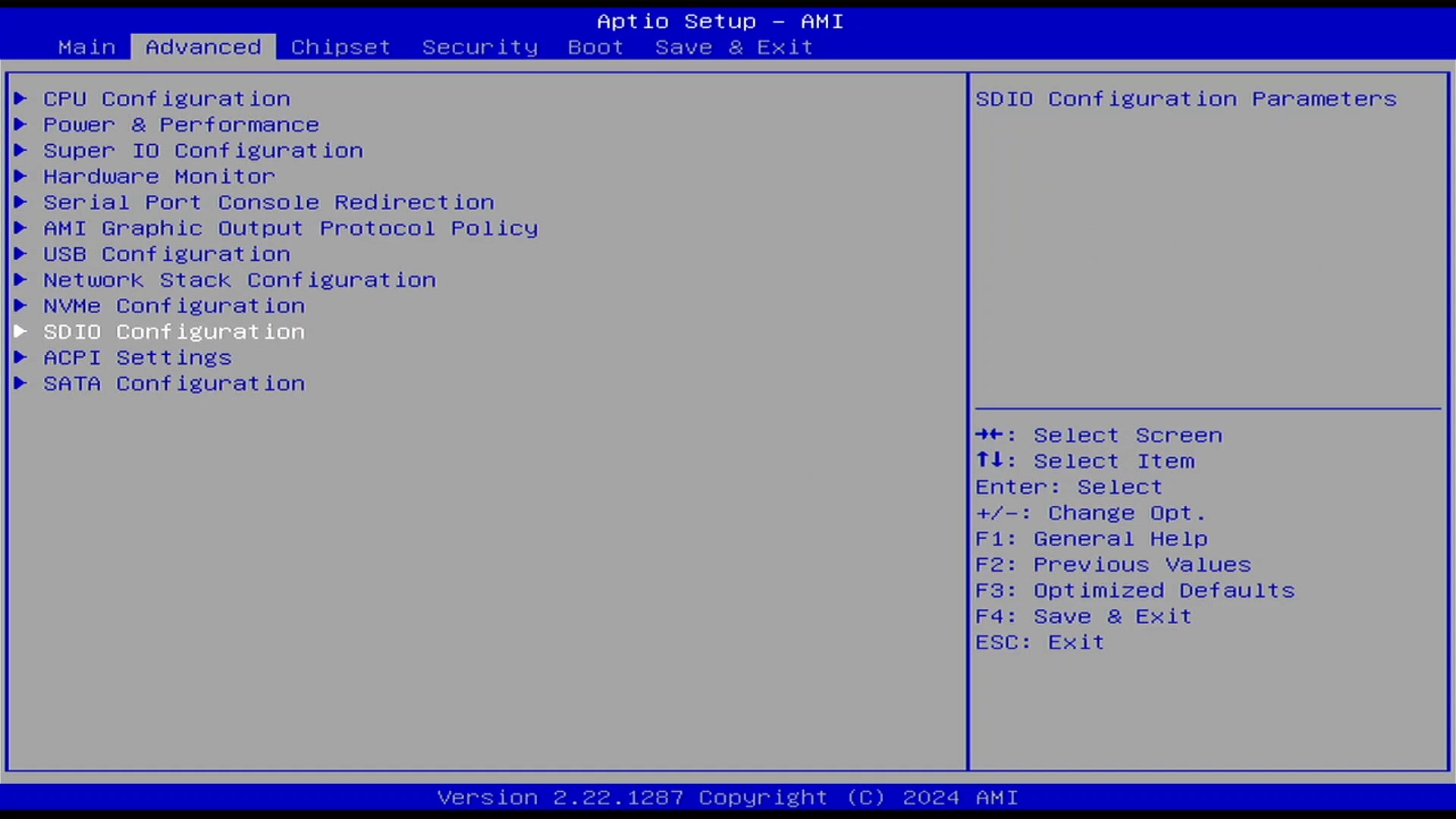Click arrow beside USB Configuration

coord(20,253)
